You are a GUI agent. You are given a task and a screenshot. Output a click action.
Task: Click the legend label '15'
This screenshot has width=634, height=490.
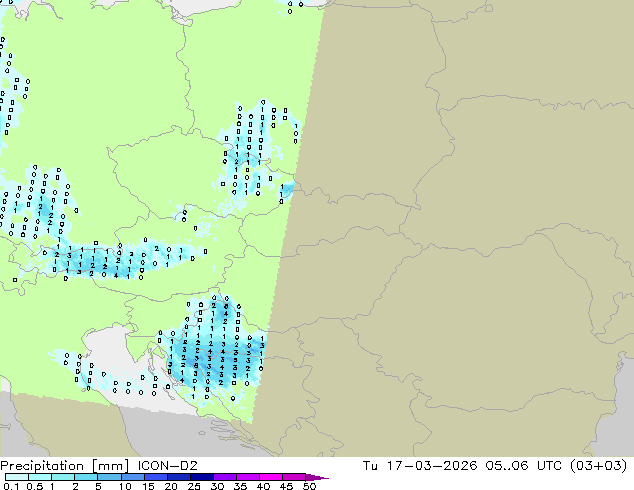pyautogui.click(x=148, y=486)
